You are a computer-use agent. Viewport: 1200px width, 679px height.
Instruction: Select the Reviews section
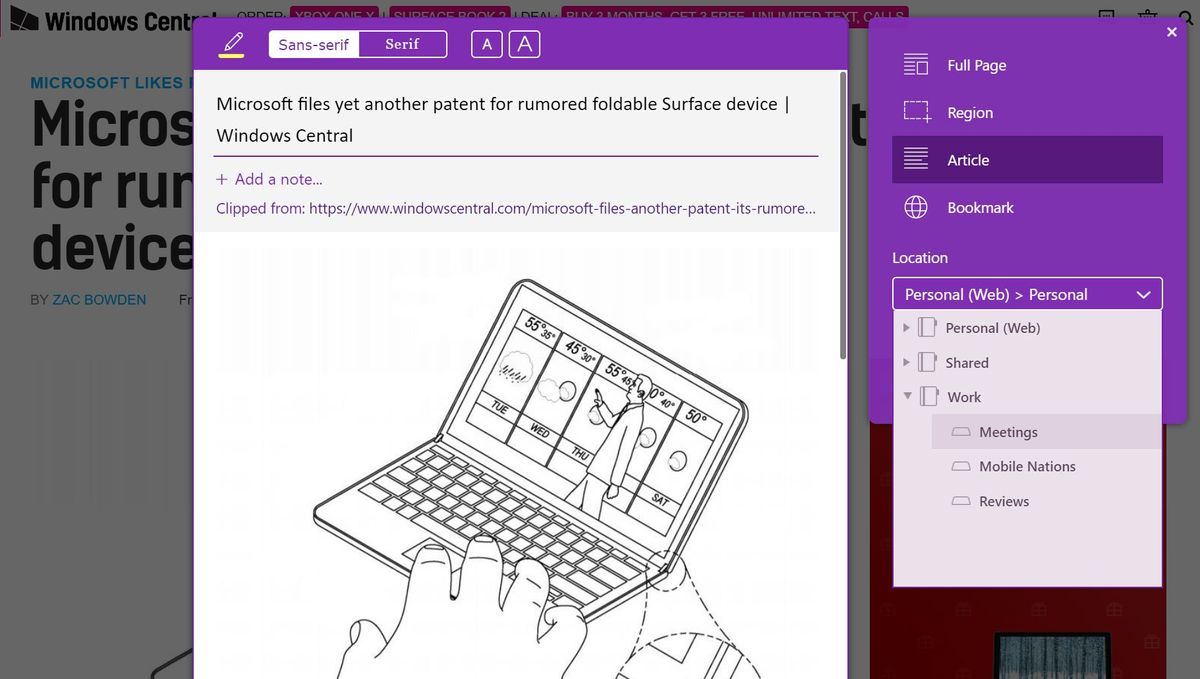pos(1001,501)
